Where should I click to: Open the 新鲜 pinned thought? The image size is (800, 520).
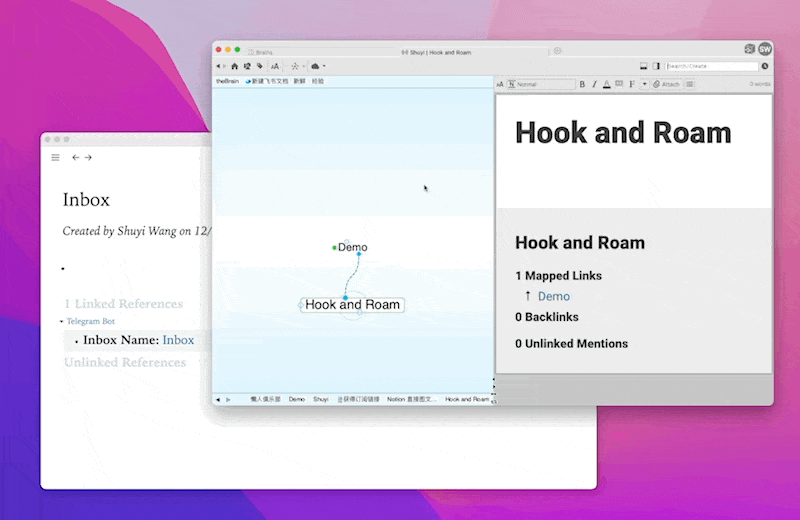point(299,81)
